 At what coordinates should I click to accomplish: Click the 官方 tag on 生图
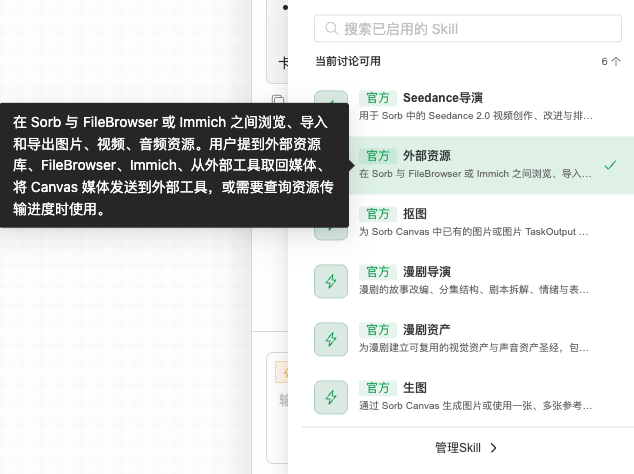pos(378,388)
